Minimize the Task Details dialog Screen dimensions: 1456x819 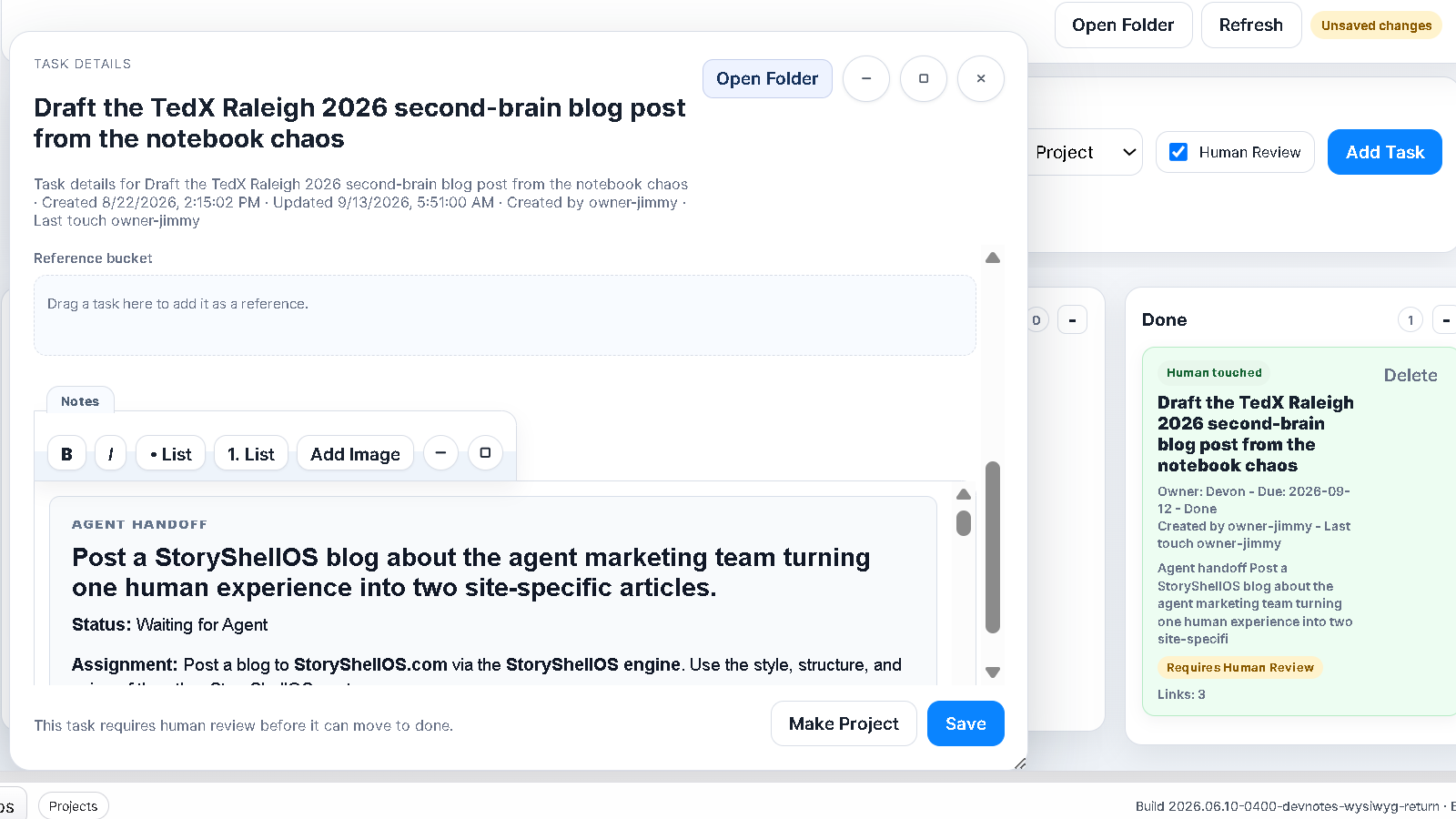[x=866, y=79]
